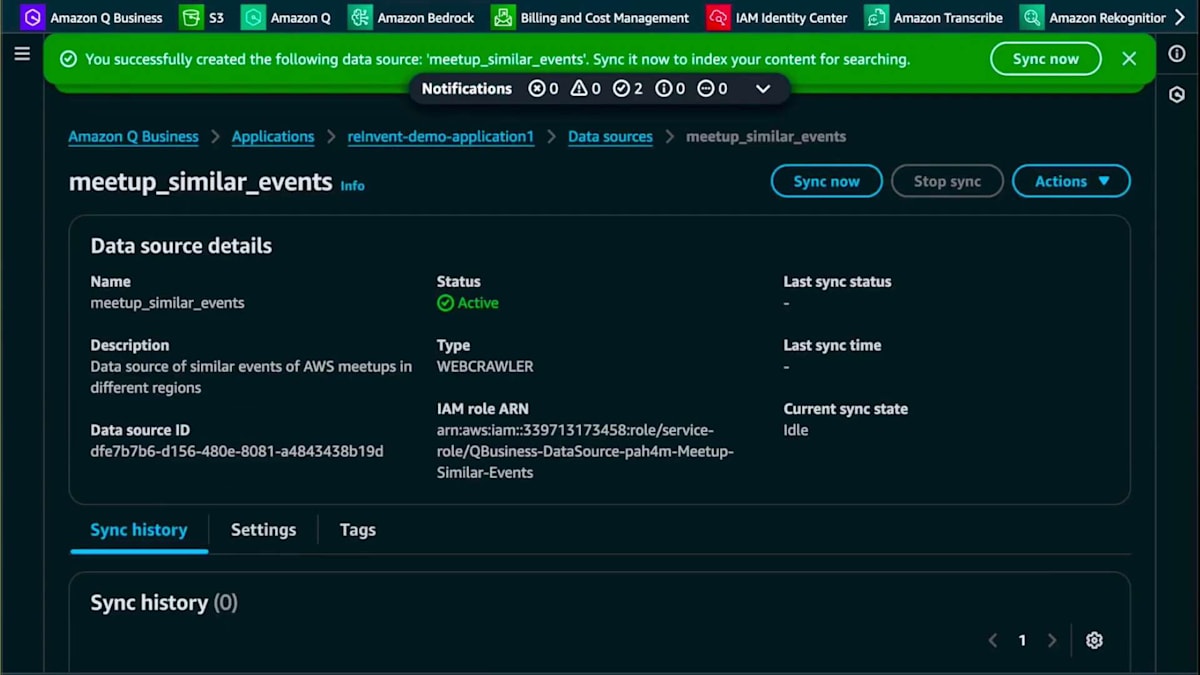Go to previous page arrow in Sync history
The width and height of the screenshot is (1200, 675).
(x=992, y=640)
